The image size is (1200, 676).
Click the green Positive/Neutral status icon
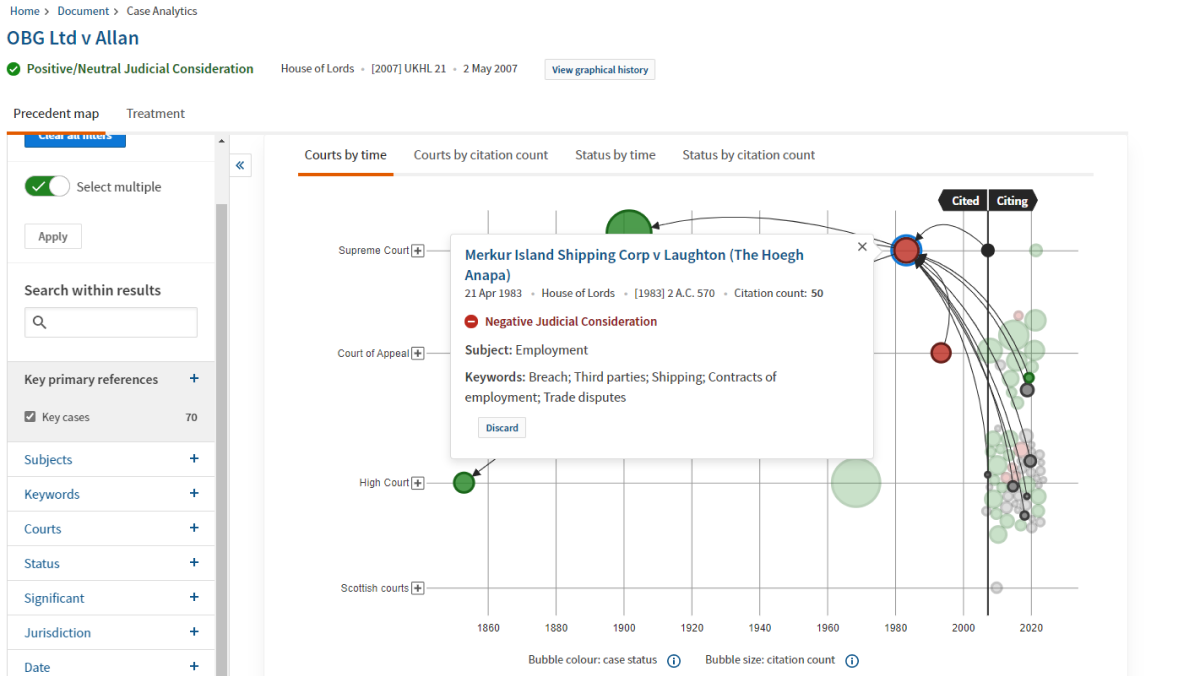pos(13,69)
